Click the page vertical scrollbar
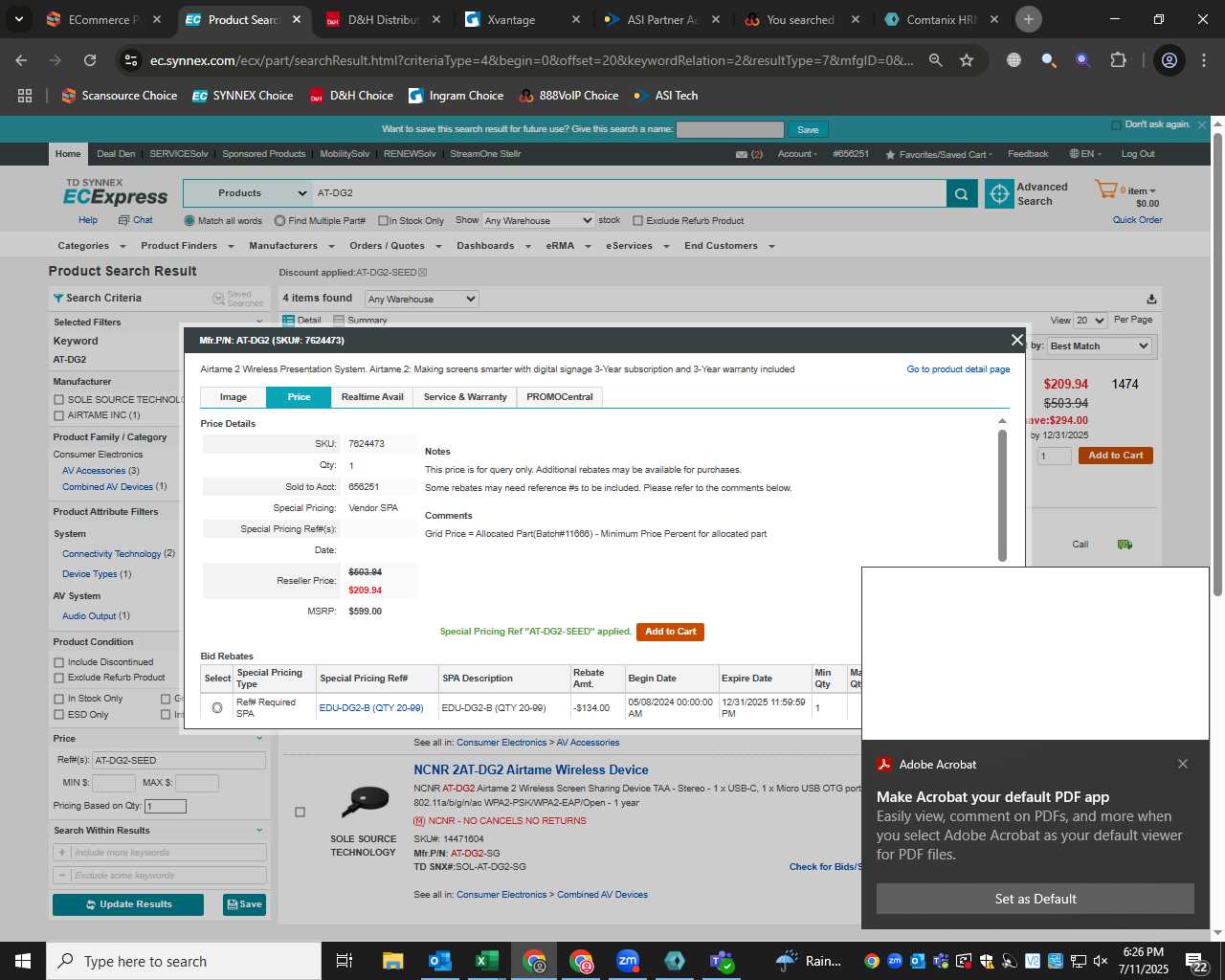 click(1217, 364)
